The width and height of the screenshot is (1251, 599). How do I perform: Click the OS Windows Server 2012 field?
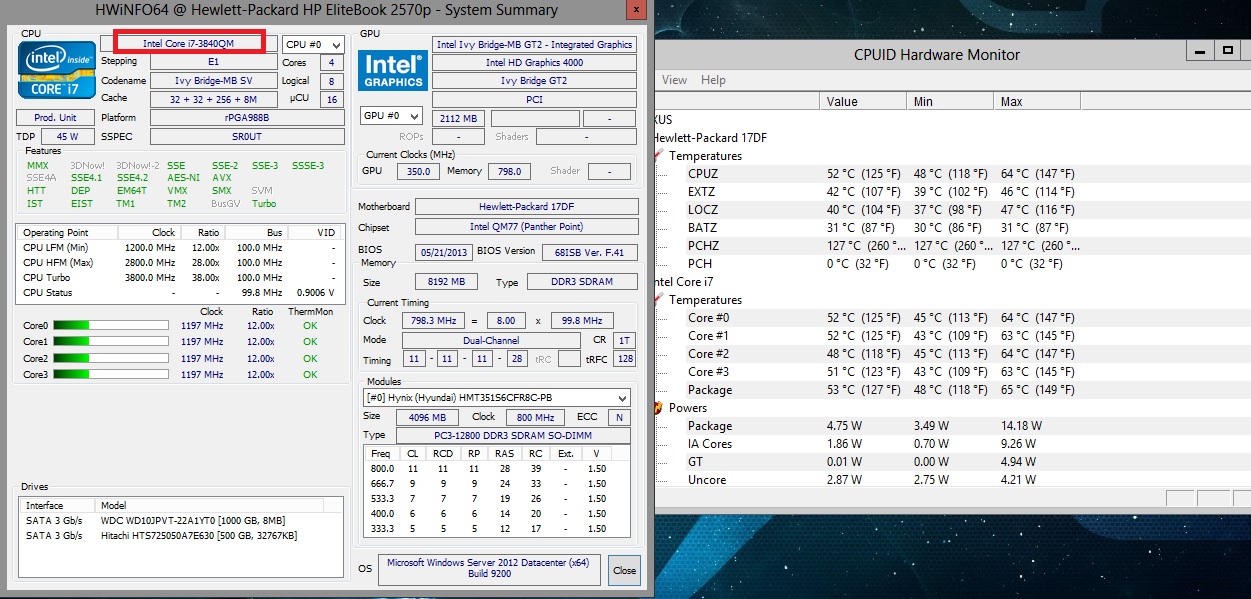coord(489,569)
